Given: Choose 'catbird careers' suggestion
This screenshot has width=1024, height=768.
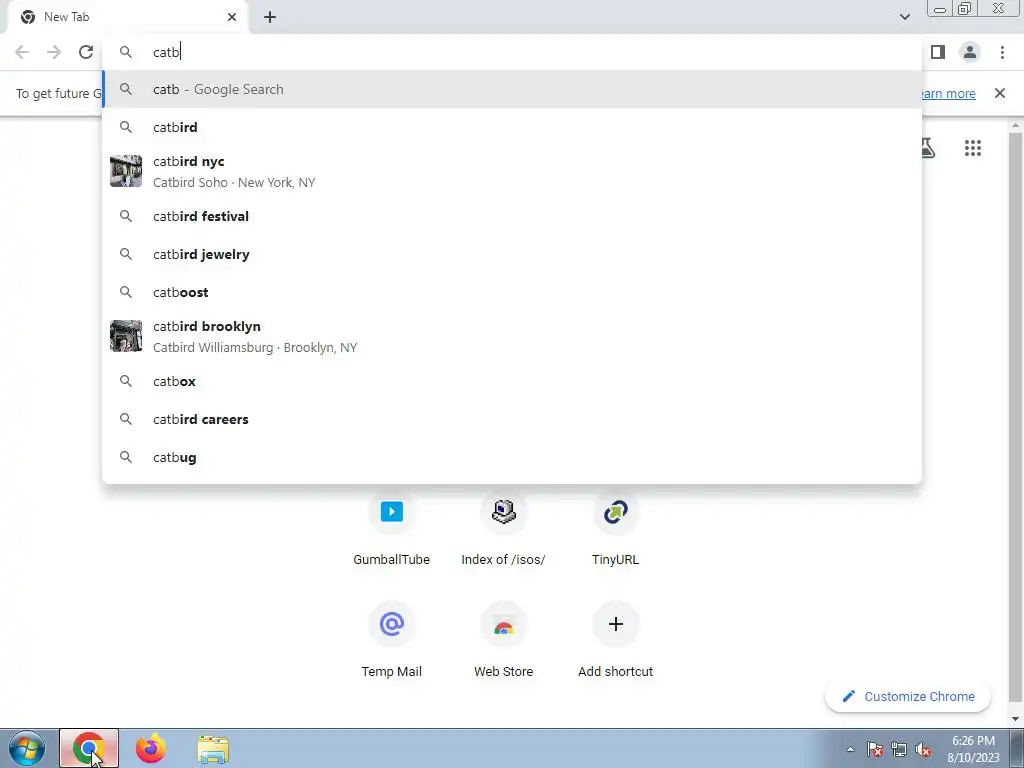Looking at the screenshot, I should point(512,419).
